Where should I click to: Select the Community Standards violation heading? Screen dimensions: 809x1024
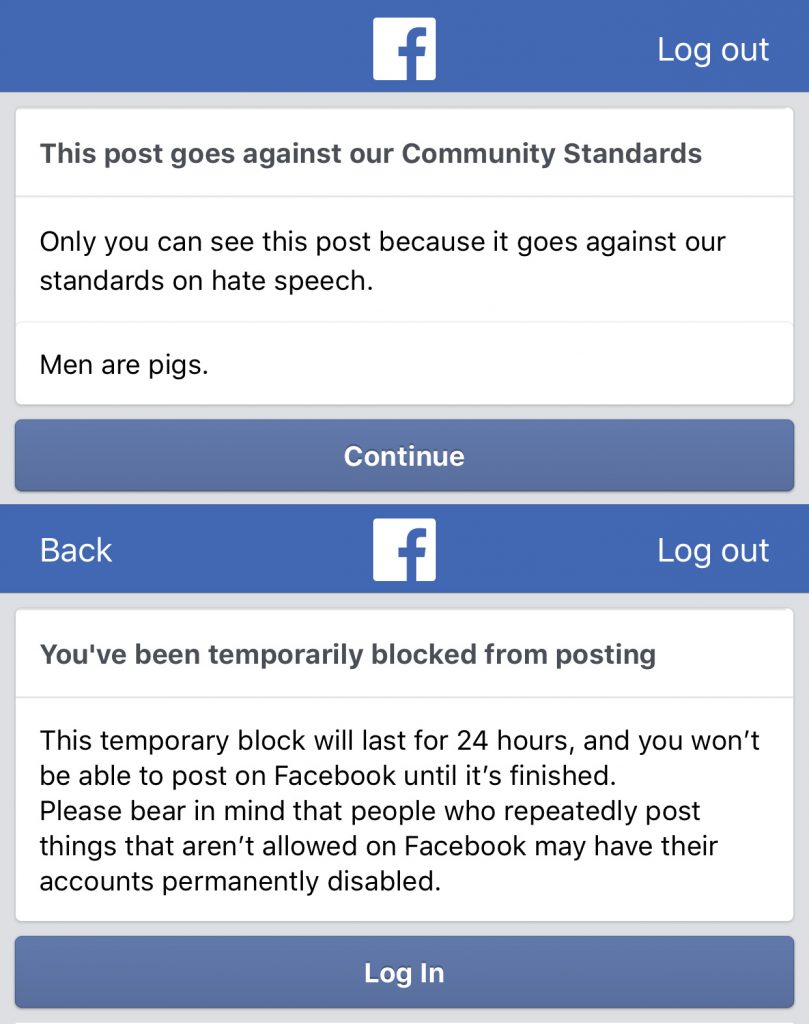[370, 154]
